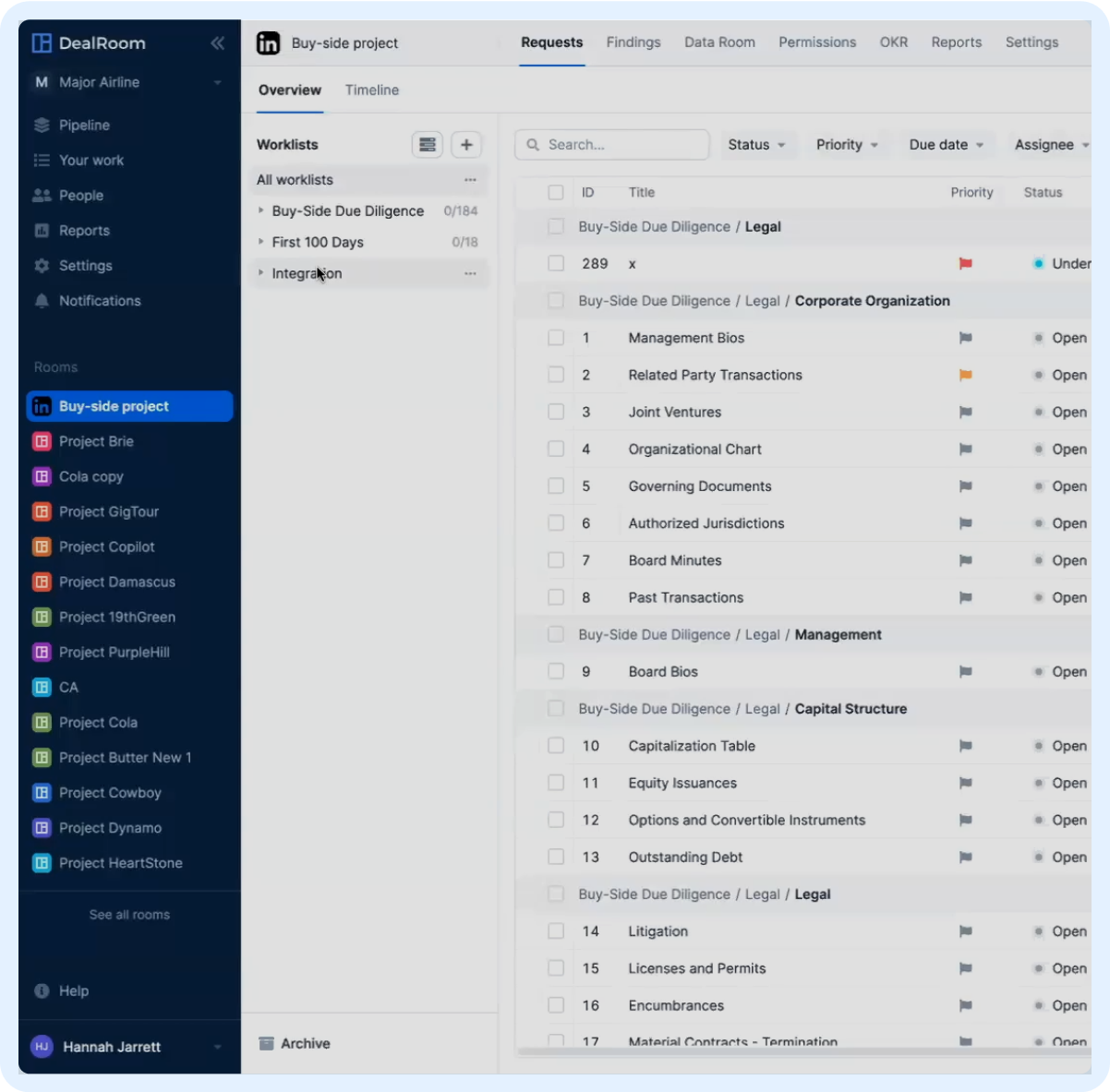Tick the select-all checkbox in the header row
Image resolution: width=1110 pixels, height=1092 pixels.
pos(555,192)
